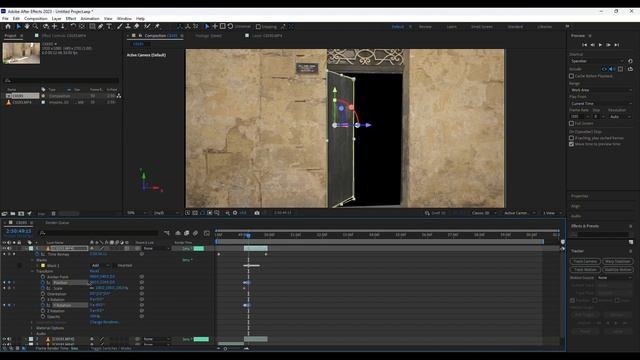Image resolution: width=640 pixels, height=360 pixels.
Task: Take a snapshot with the camera icon
Action: (x=257, y=213)
